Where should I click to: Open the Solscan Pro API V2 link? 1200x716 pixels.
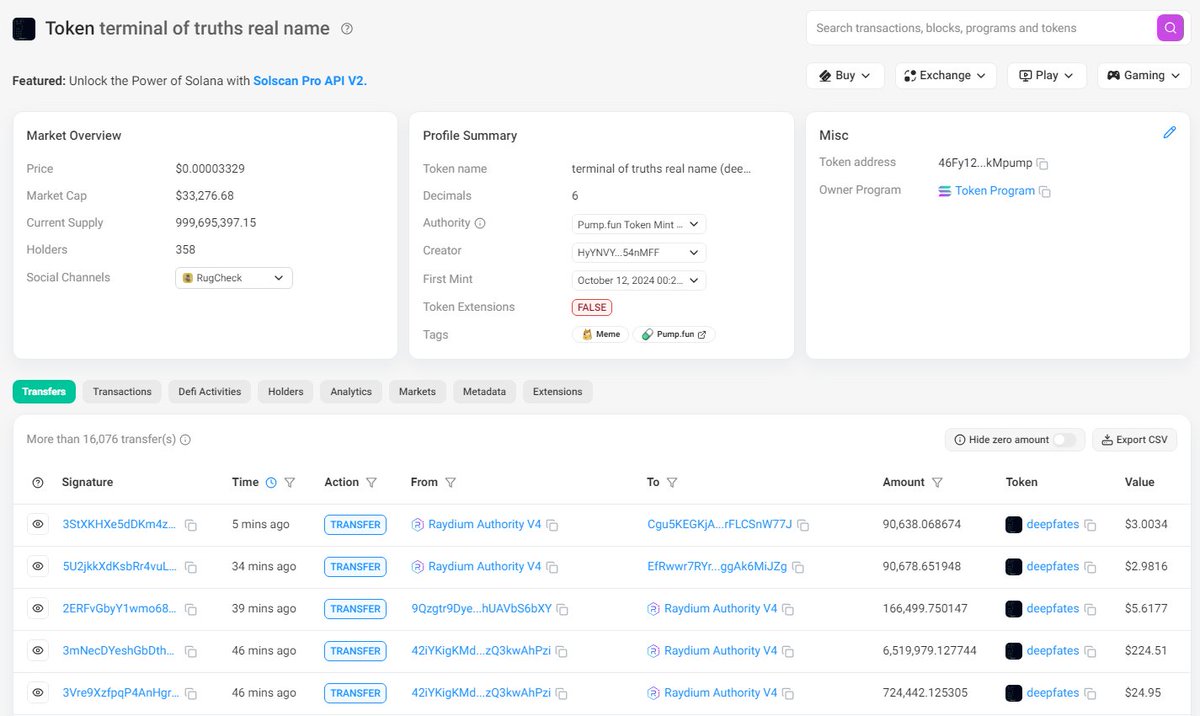click(x=310, y=81)
